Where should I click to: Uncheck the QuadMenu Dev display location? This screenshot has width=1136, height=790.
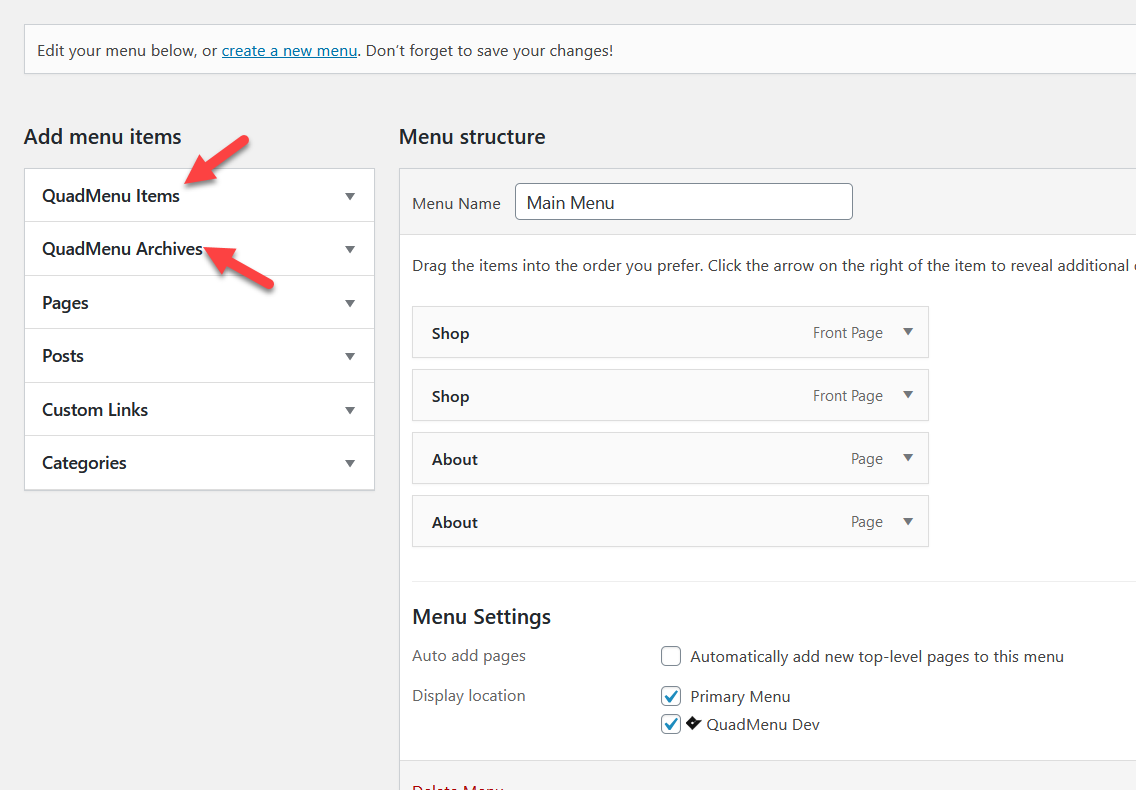(671, 724)
